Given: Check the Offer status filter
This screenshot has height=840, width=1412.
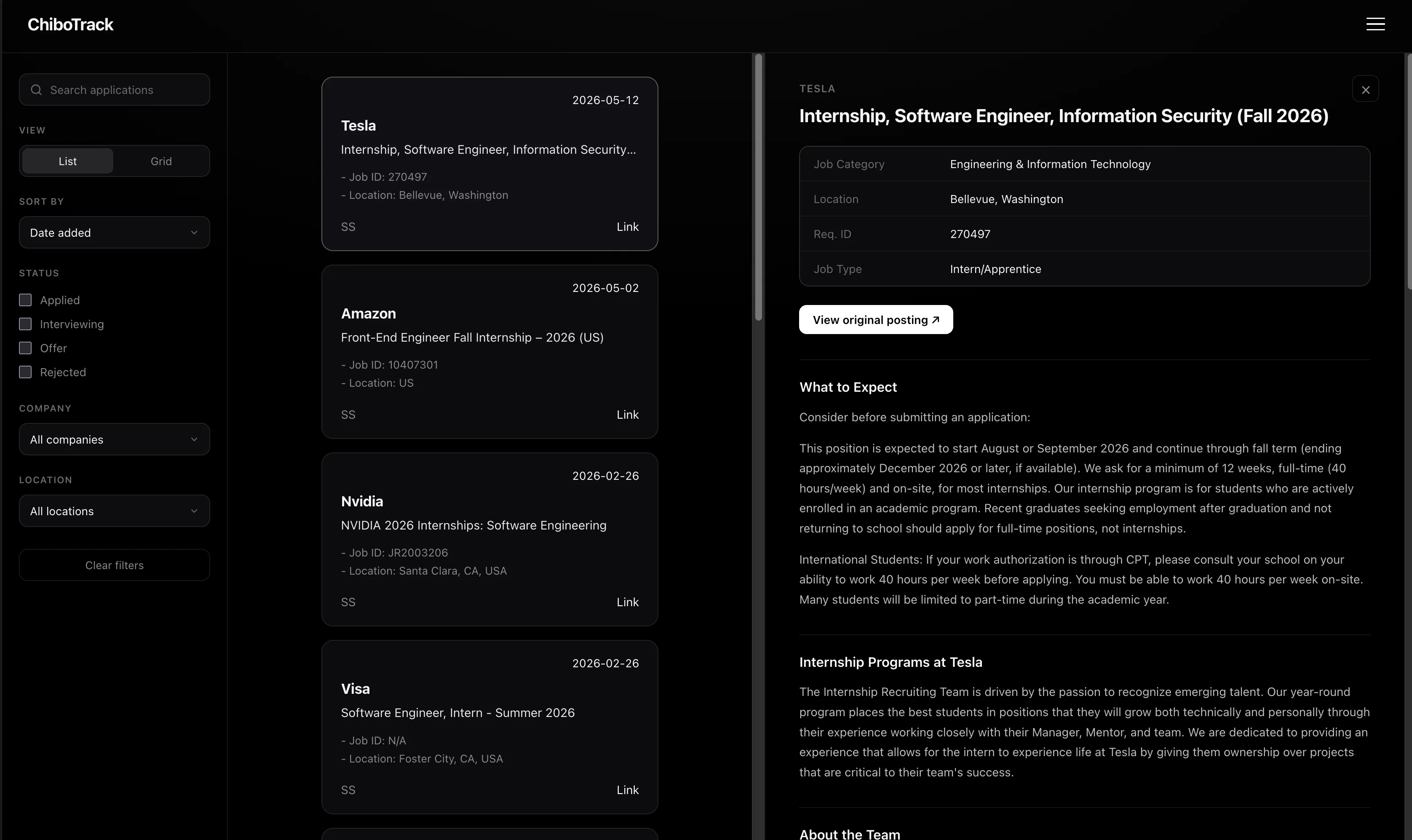Looking at the screenshot, I should (x=25, y=348).
